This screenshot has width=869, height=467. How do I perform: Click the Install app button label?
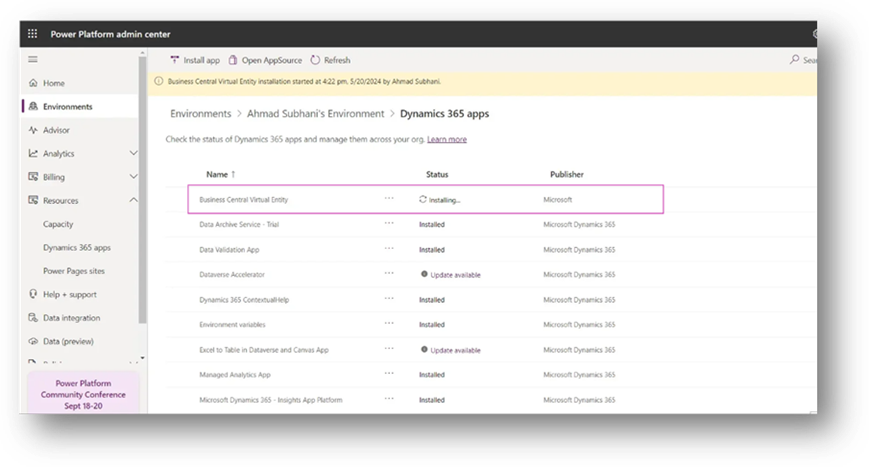pos(202,60)
